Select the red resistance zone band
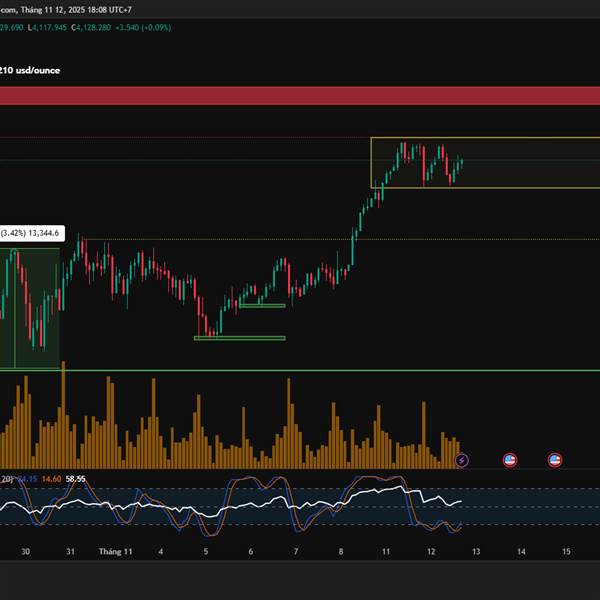The width and height of the screenshot is (600, 600). point(300,96)
